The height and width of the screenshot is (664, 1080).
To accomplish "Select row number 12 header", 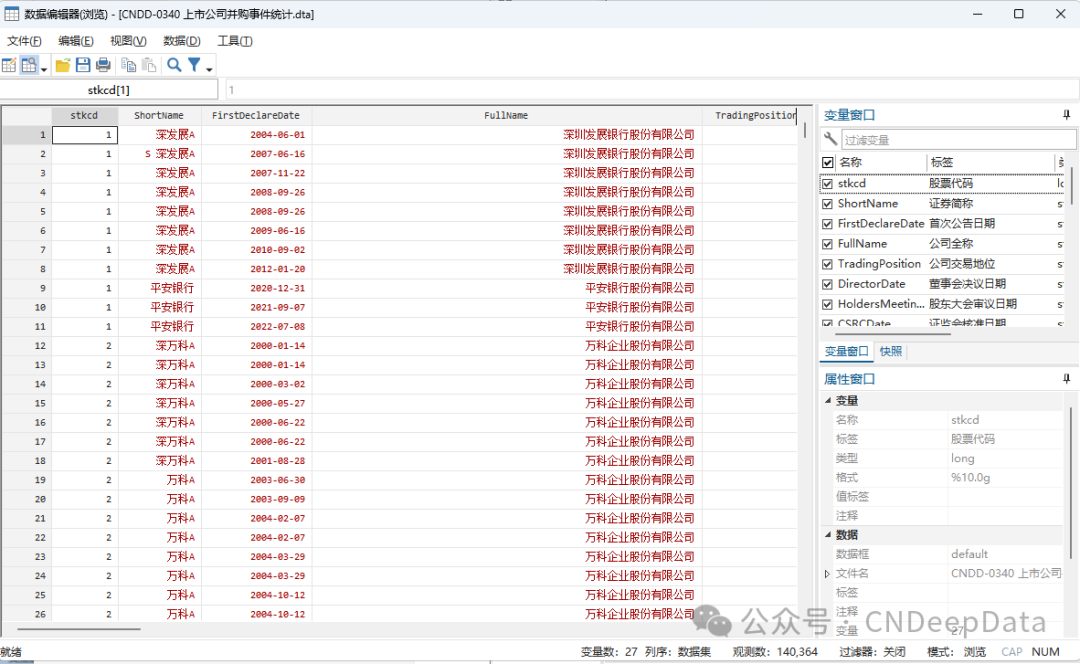I will (x=26, y=346).
